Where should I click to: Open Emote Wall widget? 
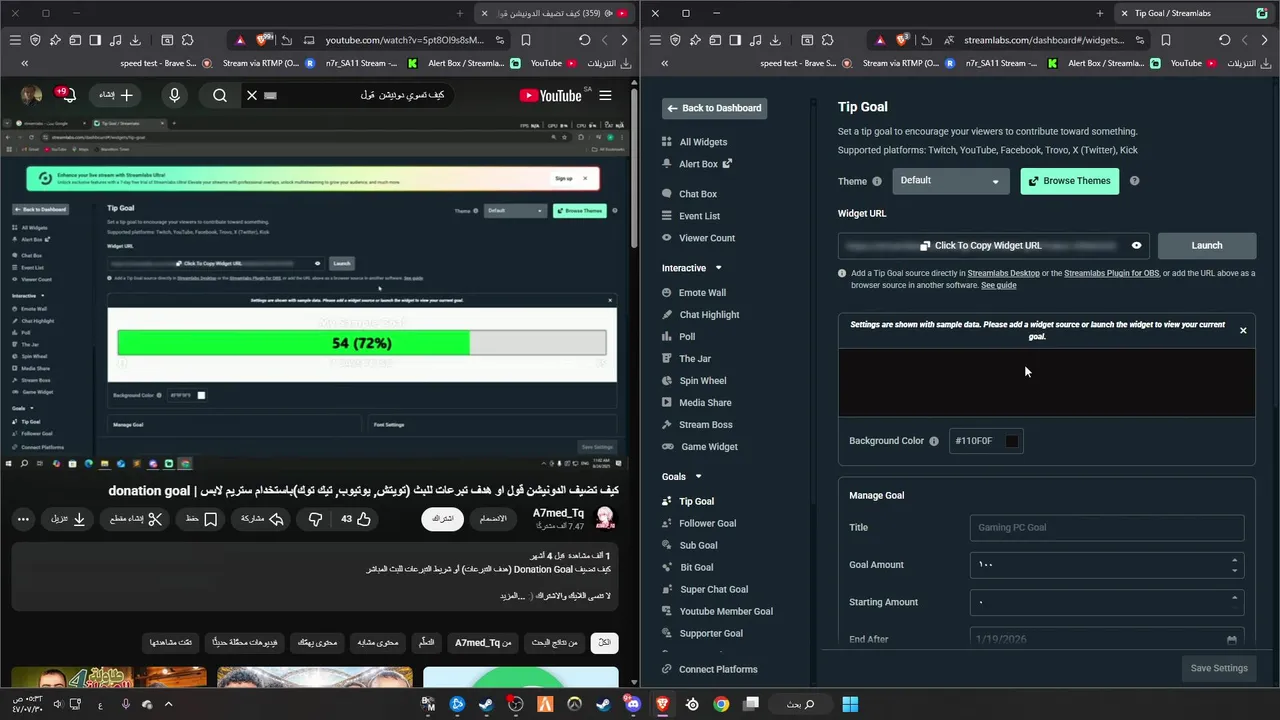click(694, 293)
